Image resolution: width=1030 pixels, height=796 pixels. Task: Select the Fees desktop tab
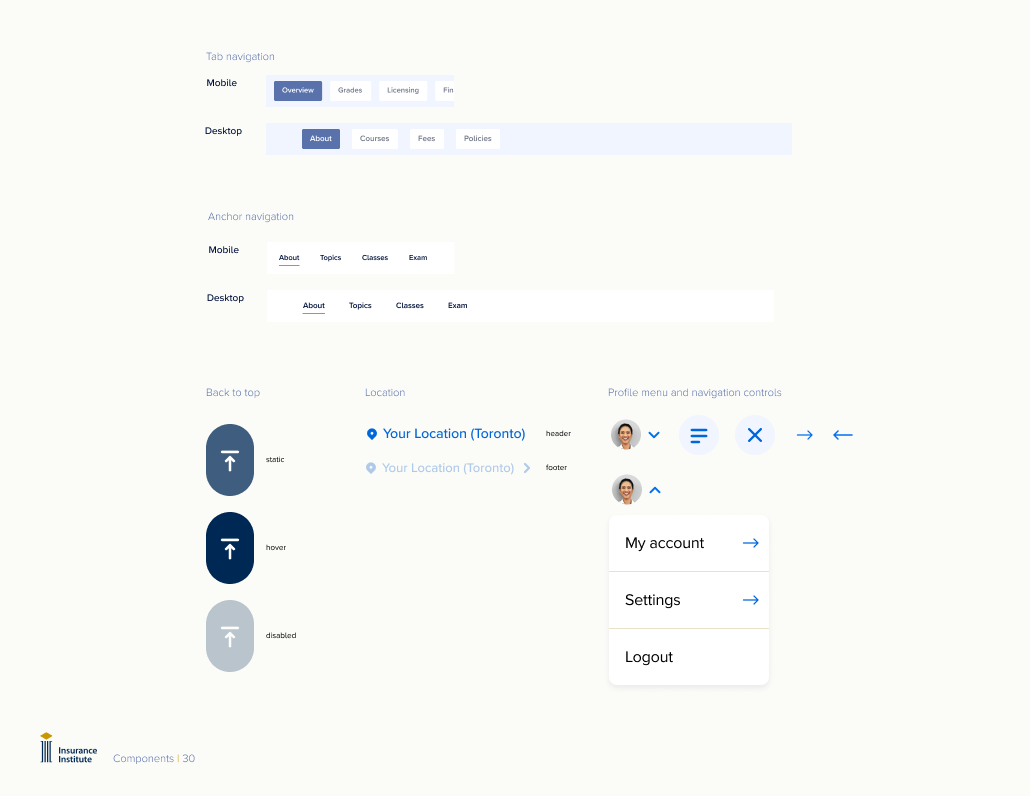(426, 139)
